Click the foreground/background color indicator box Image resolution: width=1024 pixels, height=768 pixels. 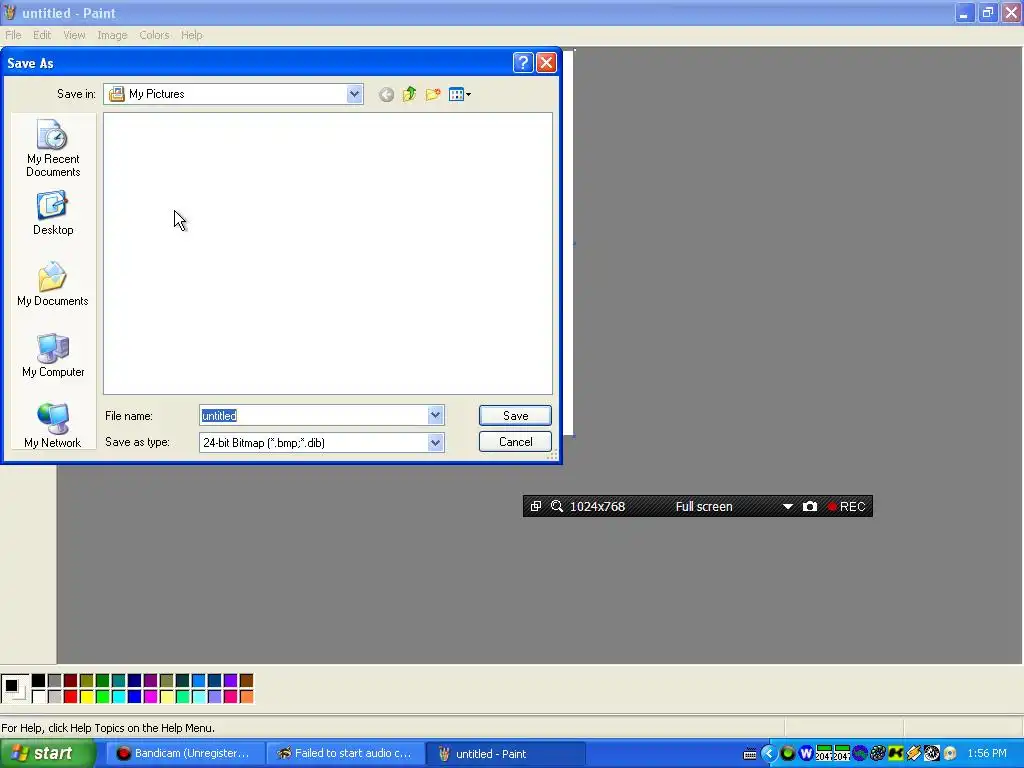point(14,688)
